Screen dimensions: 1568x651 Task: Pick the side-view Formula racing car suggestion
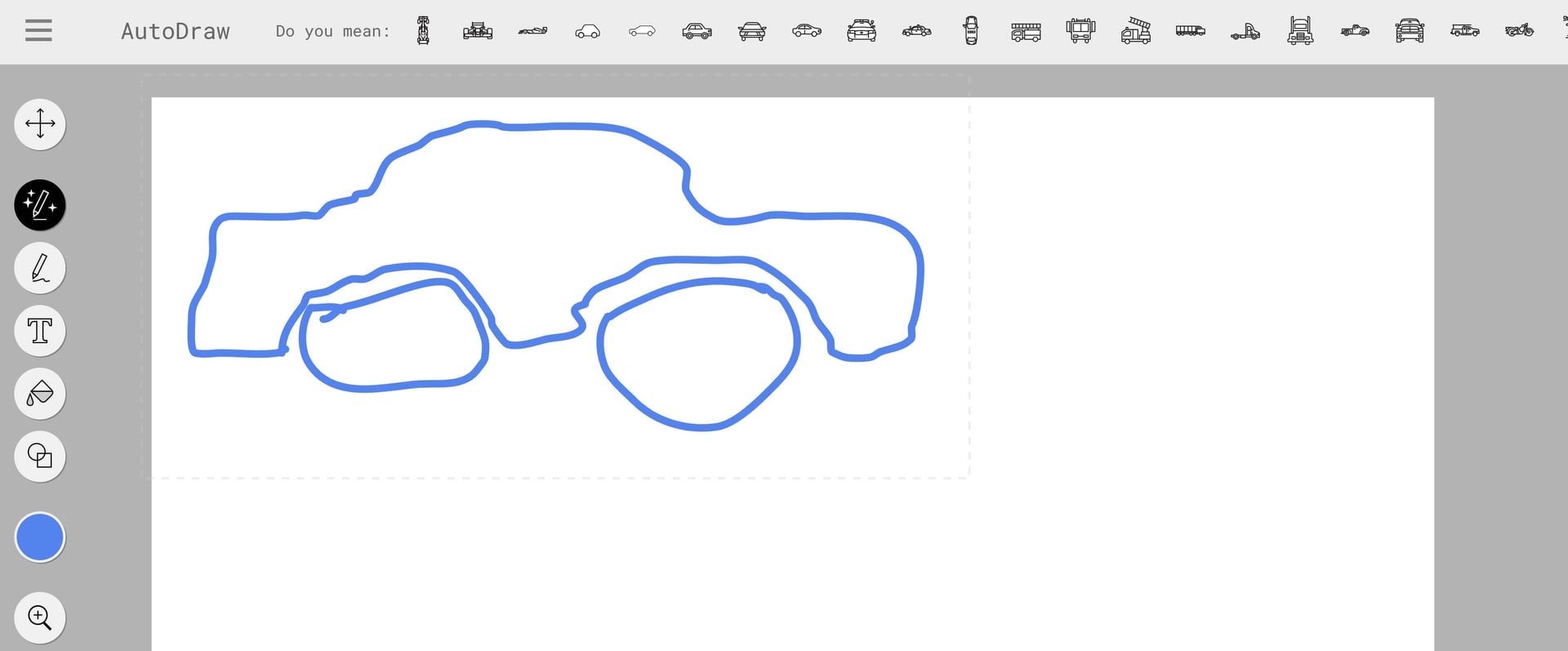(x=532, y=31)
